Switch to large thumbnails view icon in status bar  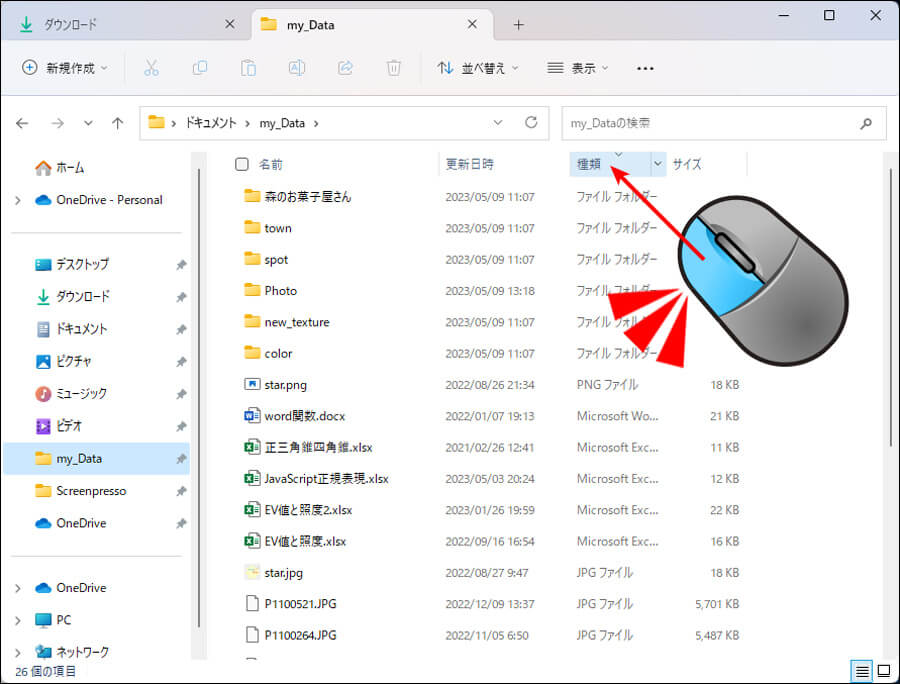point(884,671)
